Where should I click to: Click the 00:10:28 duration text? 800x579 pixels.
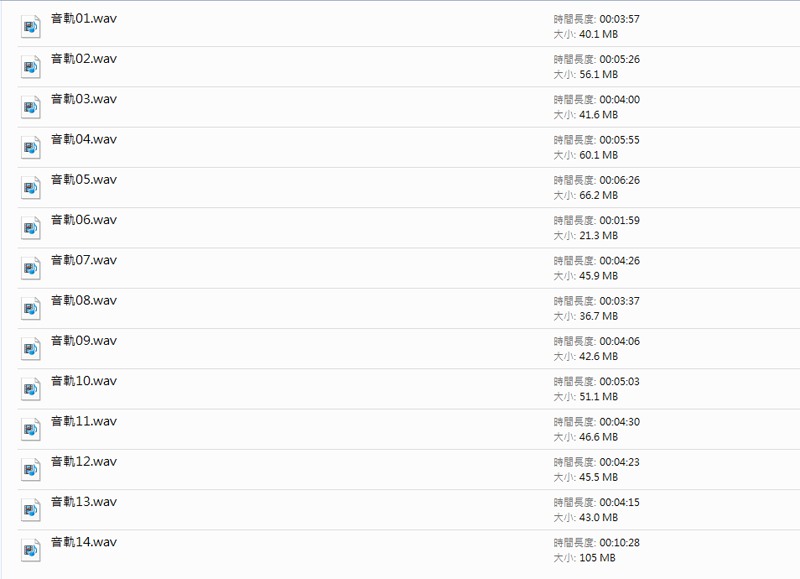pyautogui.click(x=619, y=542)
